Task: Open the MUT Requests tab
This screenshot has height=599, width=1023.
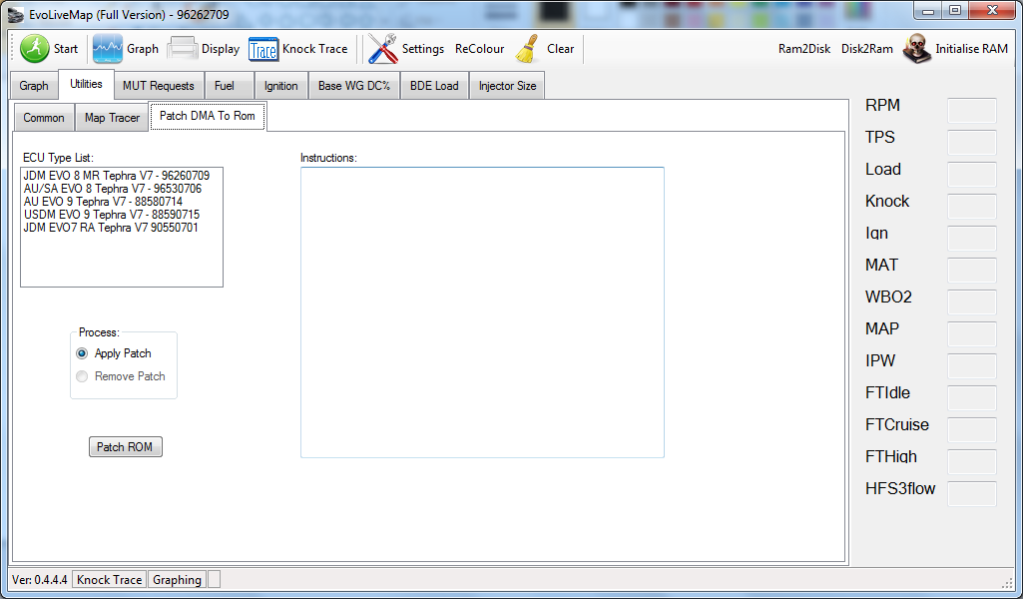Action: [x=159, y=85]
